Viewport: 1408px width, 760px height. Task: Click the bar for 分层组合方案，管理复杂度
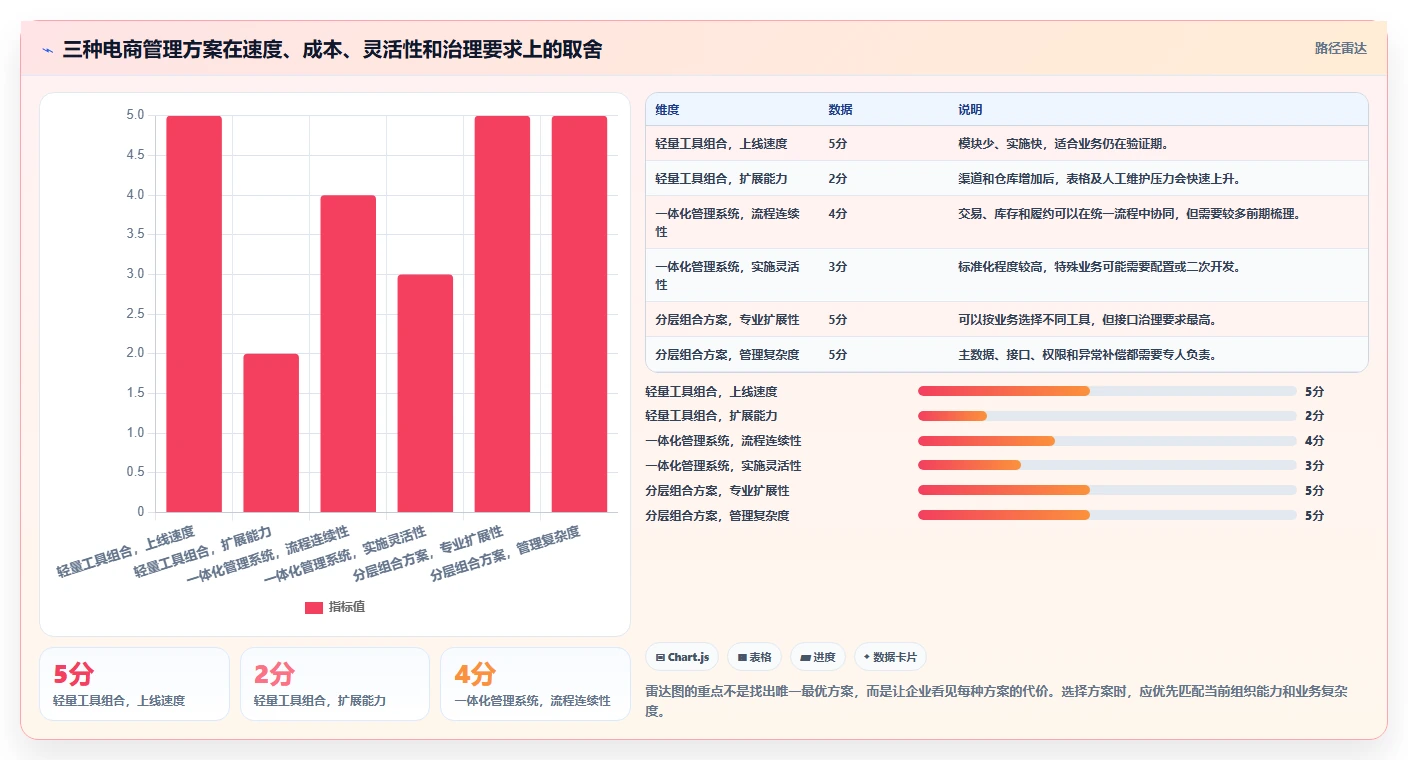click(579, 314)
